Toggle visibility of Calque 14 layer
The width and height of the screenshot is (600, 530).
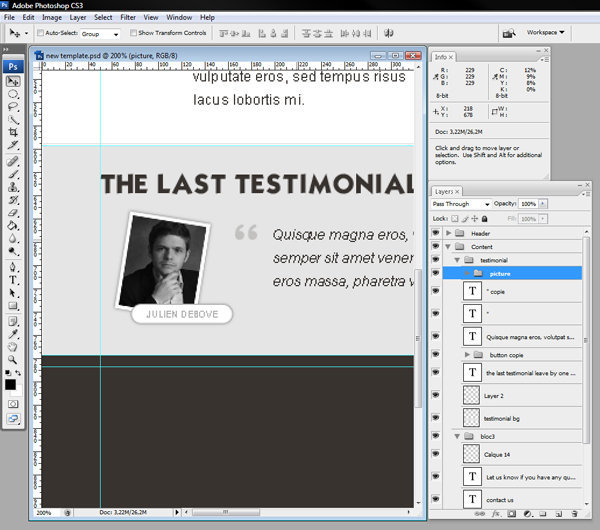pyautogui.click(x=435, y=454)
